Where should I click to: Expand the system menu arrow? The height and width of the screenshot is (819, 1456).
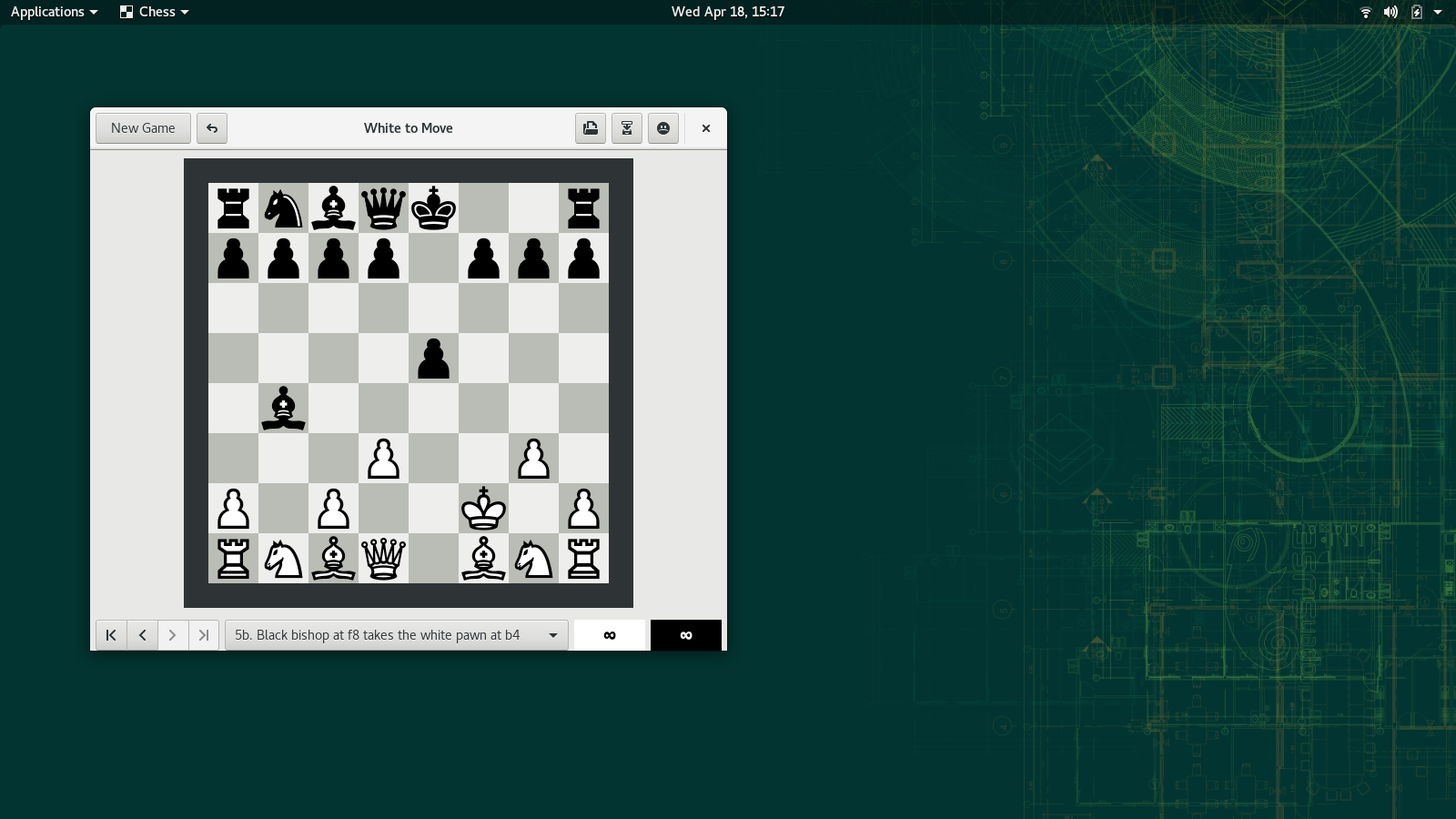(1438, 12)
